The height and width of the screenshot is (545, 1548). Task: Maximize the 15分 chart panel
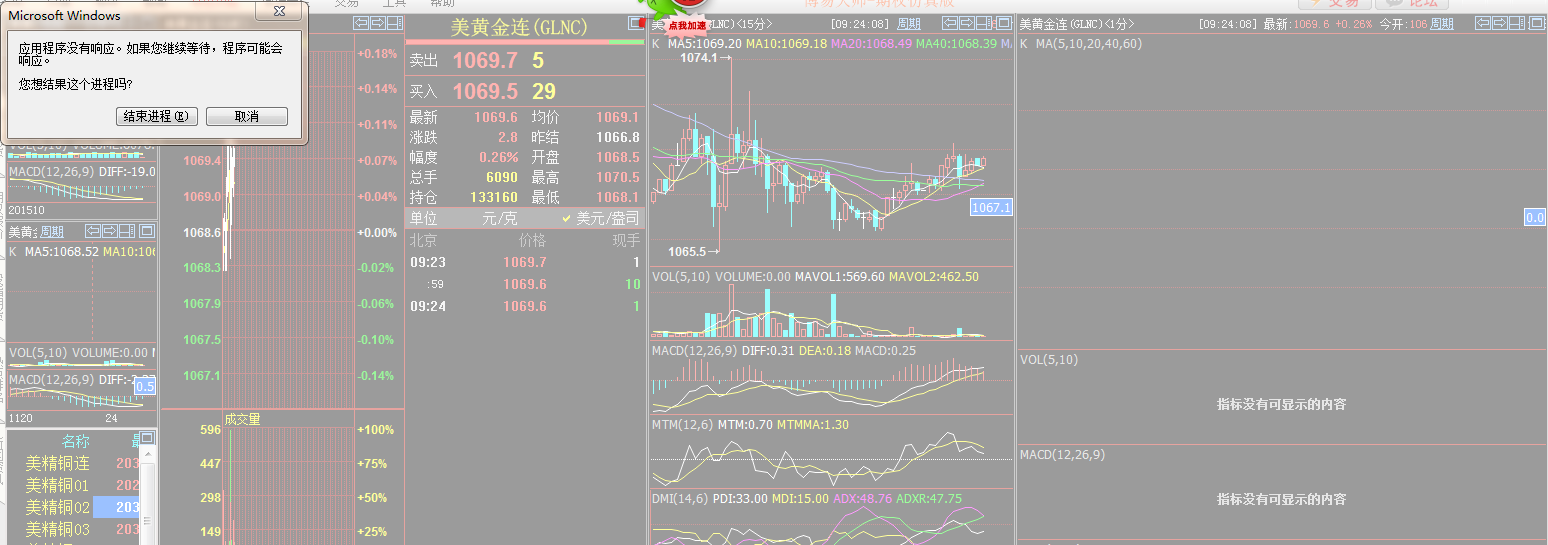tap(1004, 24)
